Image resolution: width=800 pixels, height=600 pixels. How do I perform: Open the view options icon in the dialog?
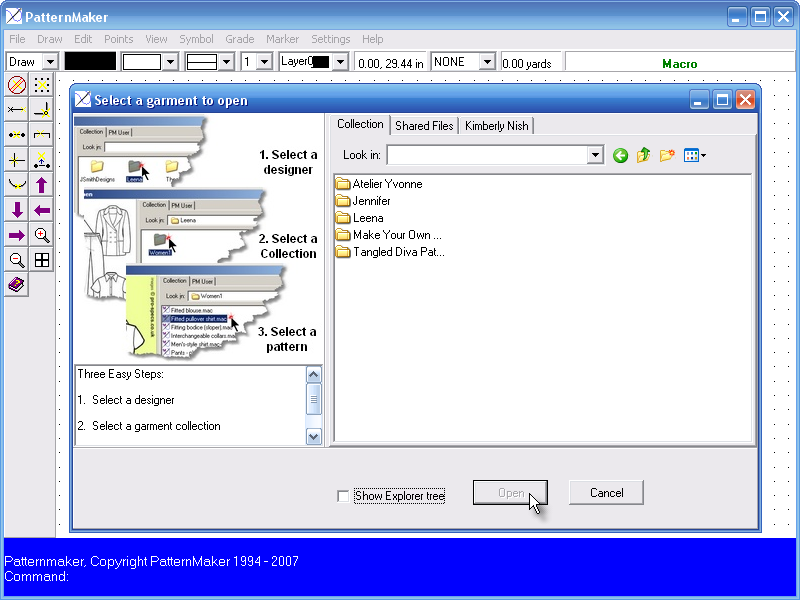click(689, 156)
